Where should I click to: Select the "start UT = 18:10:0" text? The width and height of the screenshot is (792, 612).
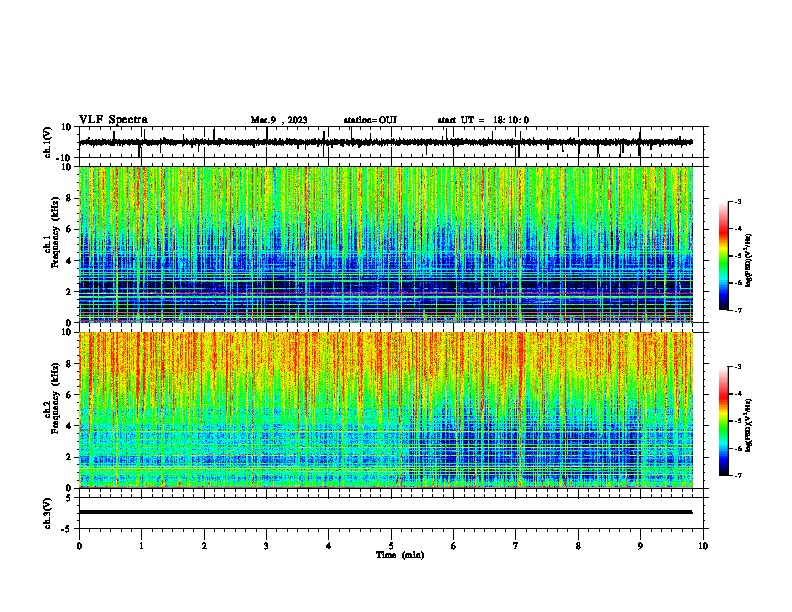tap(483, 120)
